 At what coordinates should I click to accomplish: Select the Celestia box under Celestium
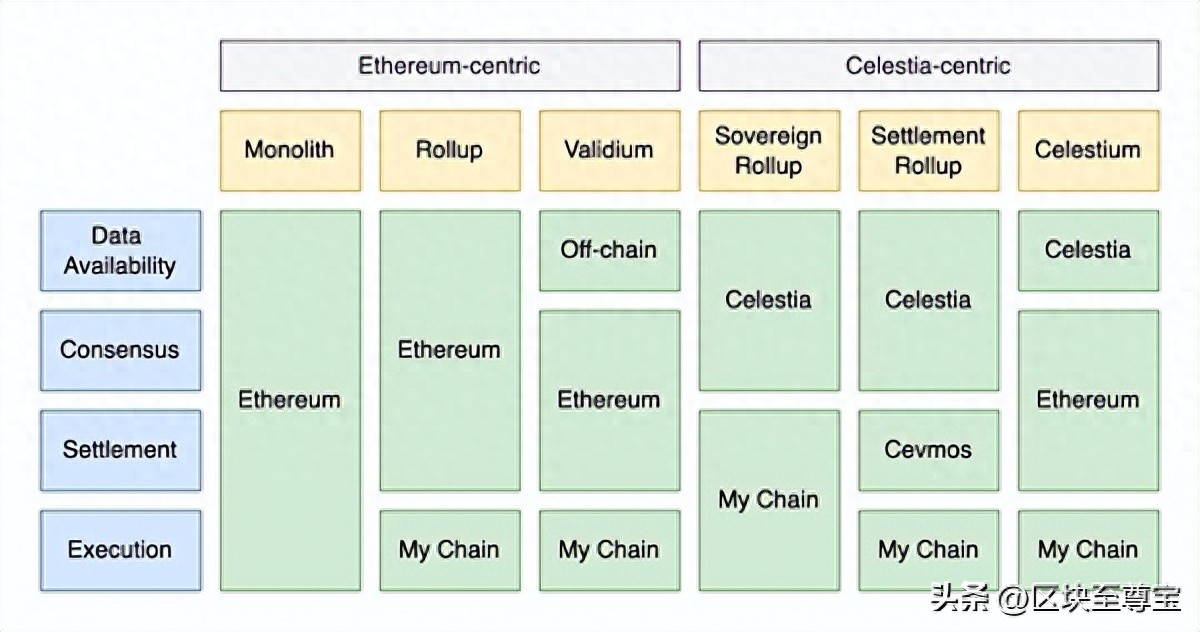1088,250
